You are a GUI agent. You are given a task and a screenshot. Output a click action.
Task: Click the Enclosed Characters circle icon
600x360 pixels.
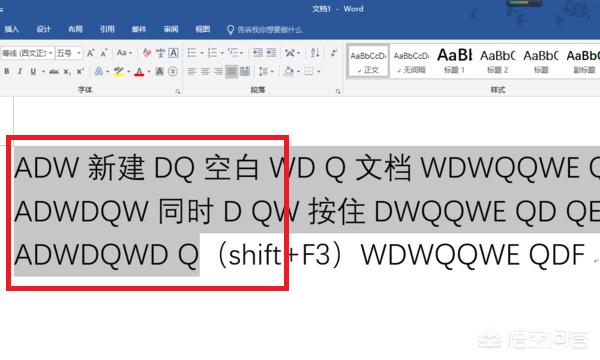pyautogui.click(x=173, y=71)
